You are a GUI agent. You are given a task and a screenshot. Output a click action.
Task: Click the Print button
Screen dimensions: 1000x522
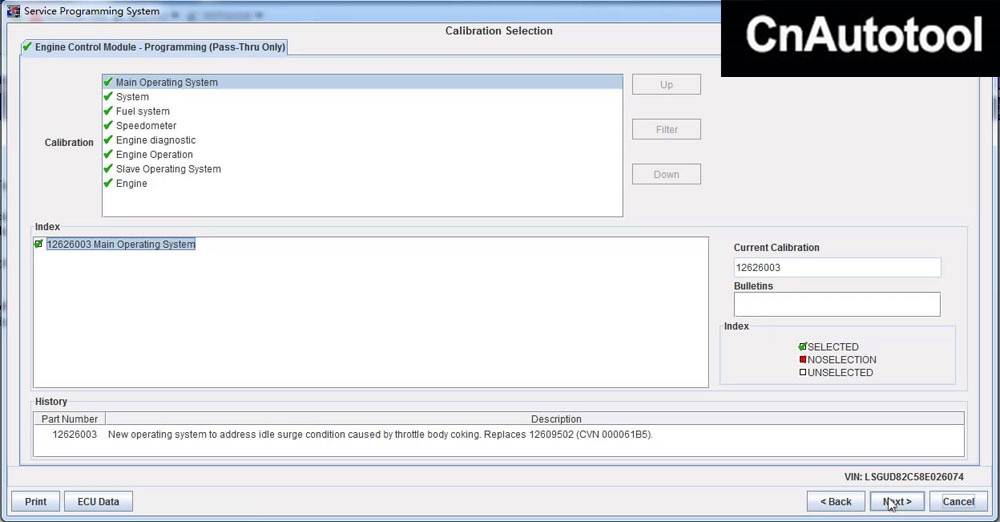(x=36, y=502)
